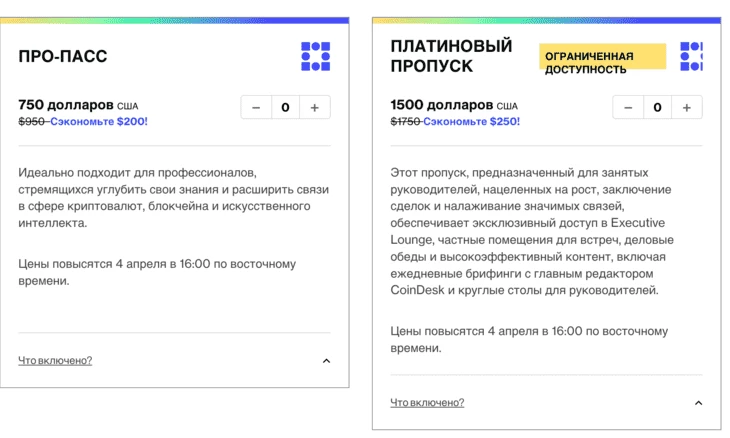Increase ПРО-ПАСС ticket quantity with plus
The height and width of the screenshot is (438, 730).
point(315,108)
